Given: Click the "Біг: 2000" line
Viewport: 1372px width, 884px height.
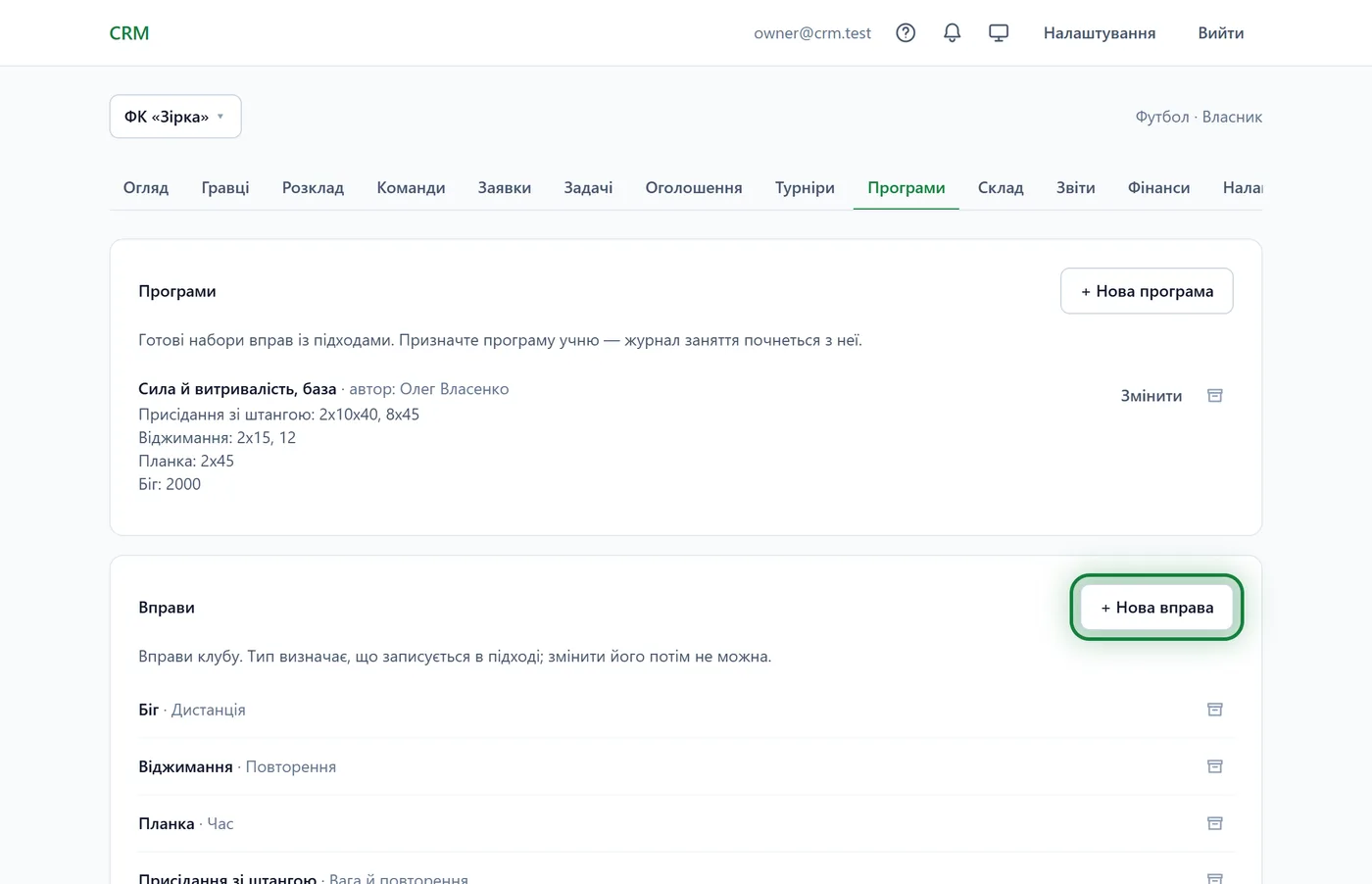Looking at the screenshot, I should click(170, 484).
